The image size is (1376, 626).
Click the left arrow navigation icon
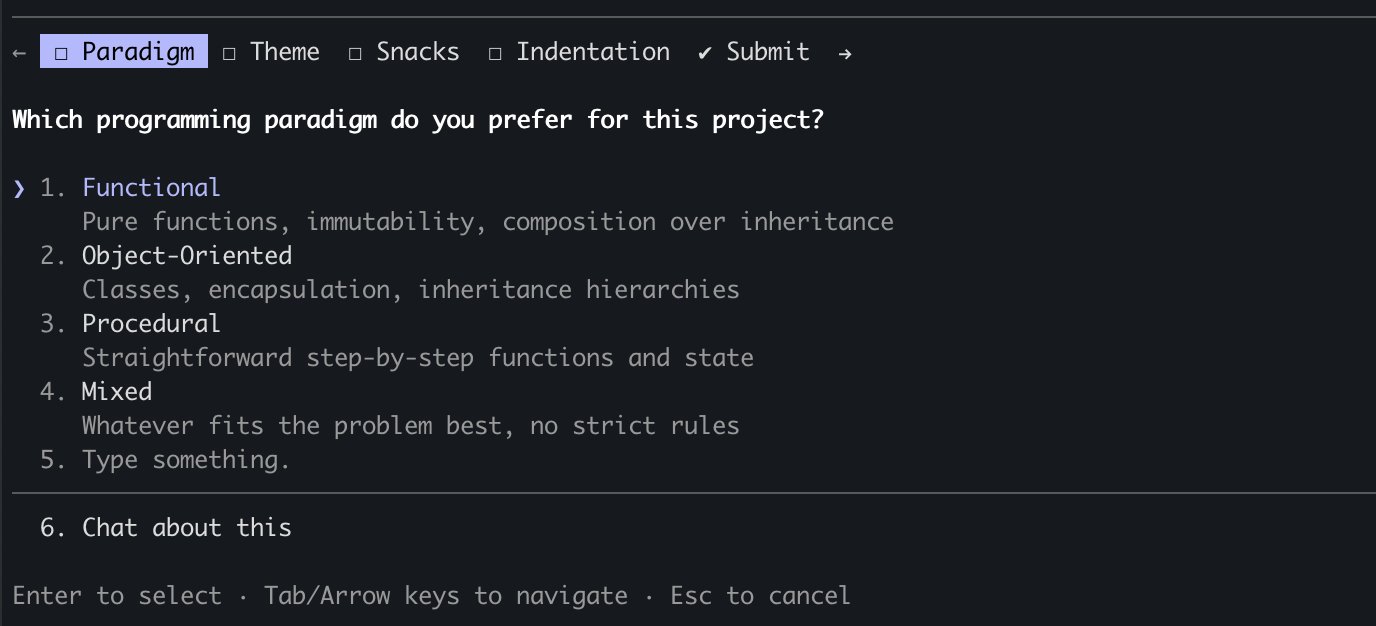[18, 51]
